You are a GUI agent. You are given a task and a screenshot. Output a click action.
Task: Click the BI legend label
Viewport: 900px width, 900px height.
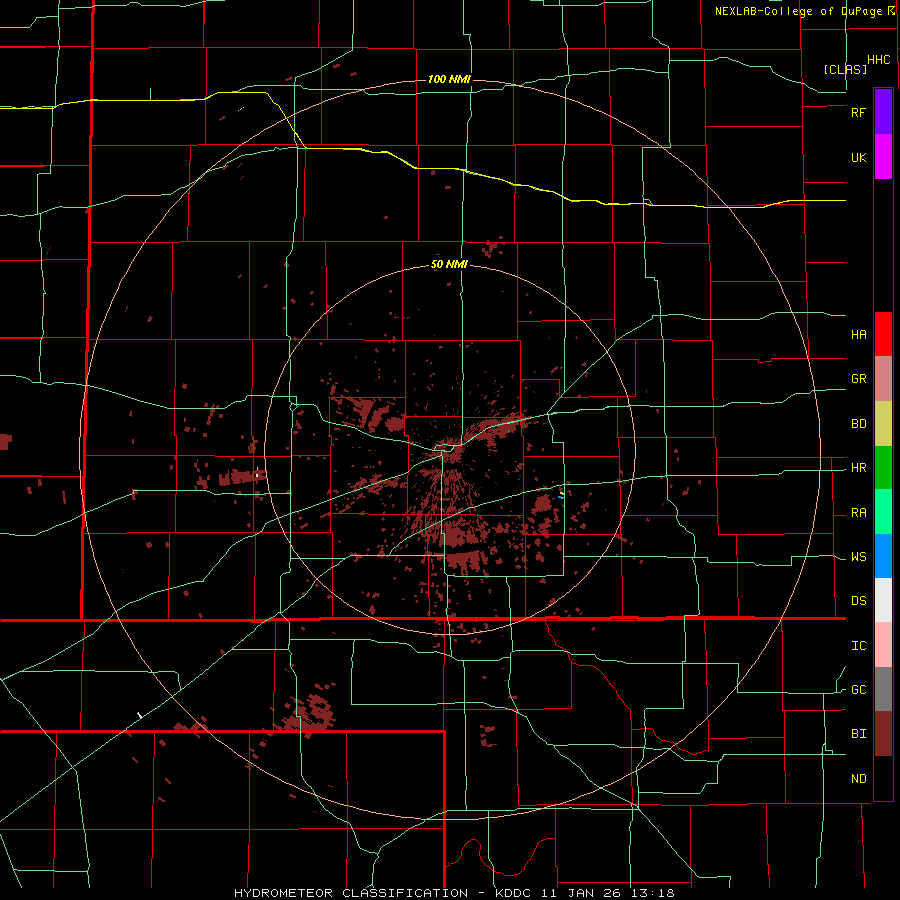(858, 734)
